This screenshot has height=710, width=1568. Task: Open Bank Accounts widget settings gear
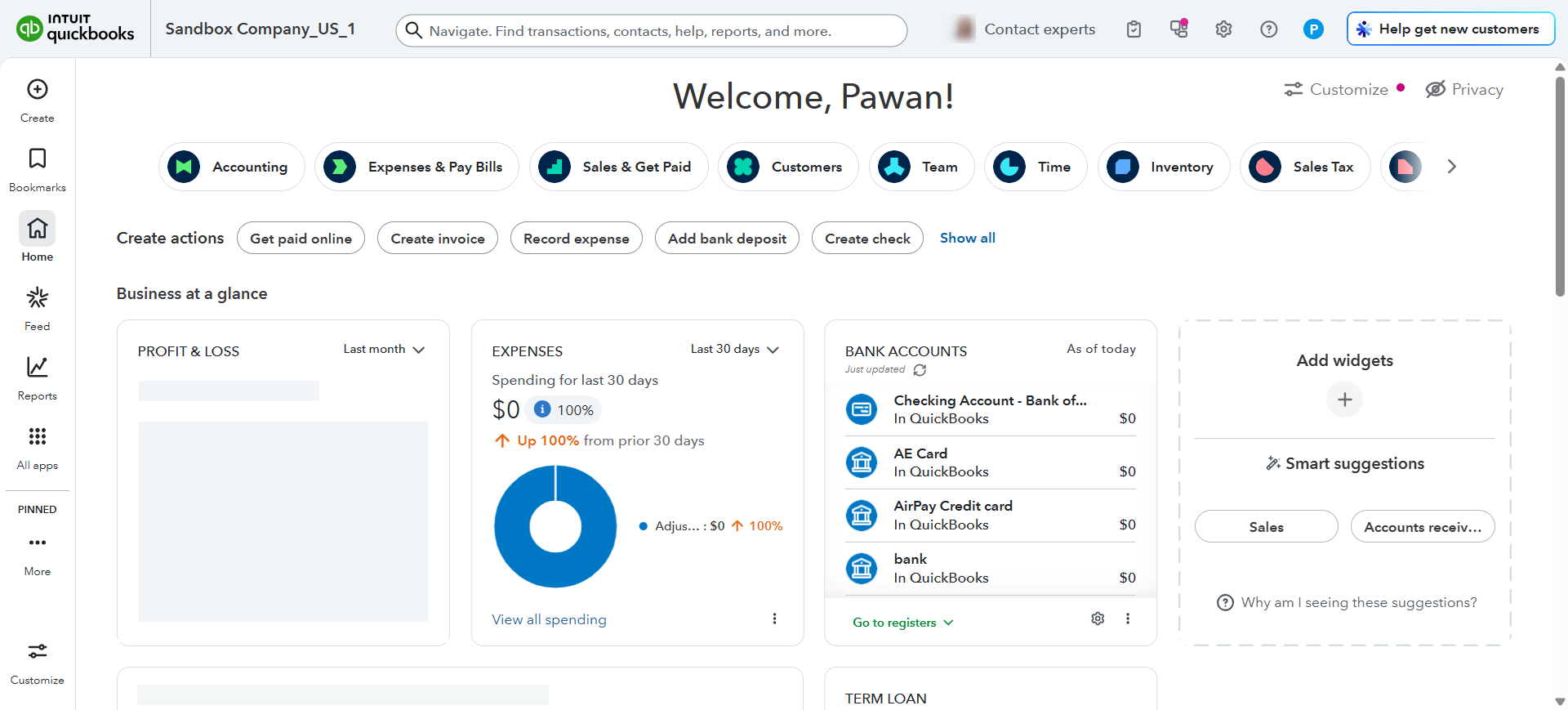pyautogui.click(x=1098, y=618)
